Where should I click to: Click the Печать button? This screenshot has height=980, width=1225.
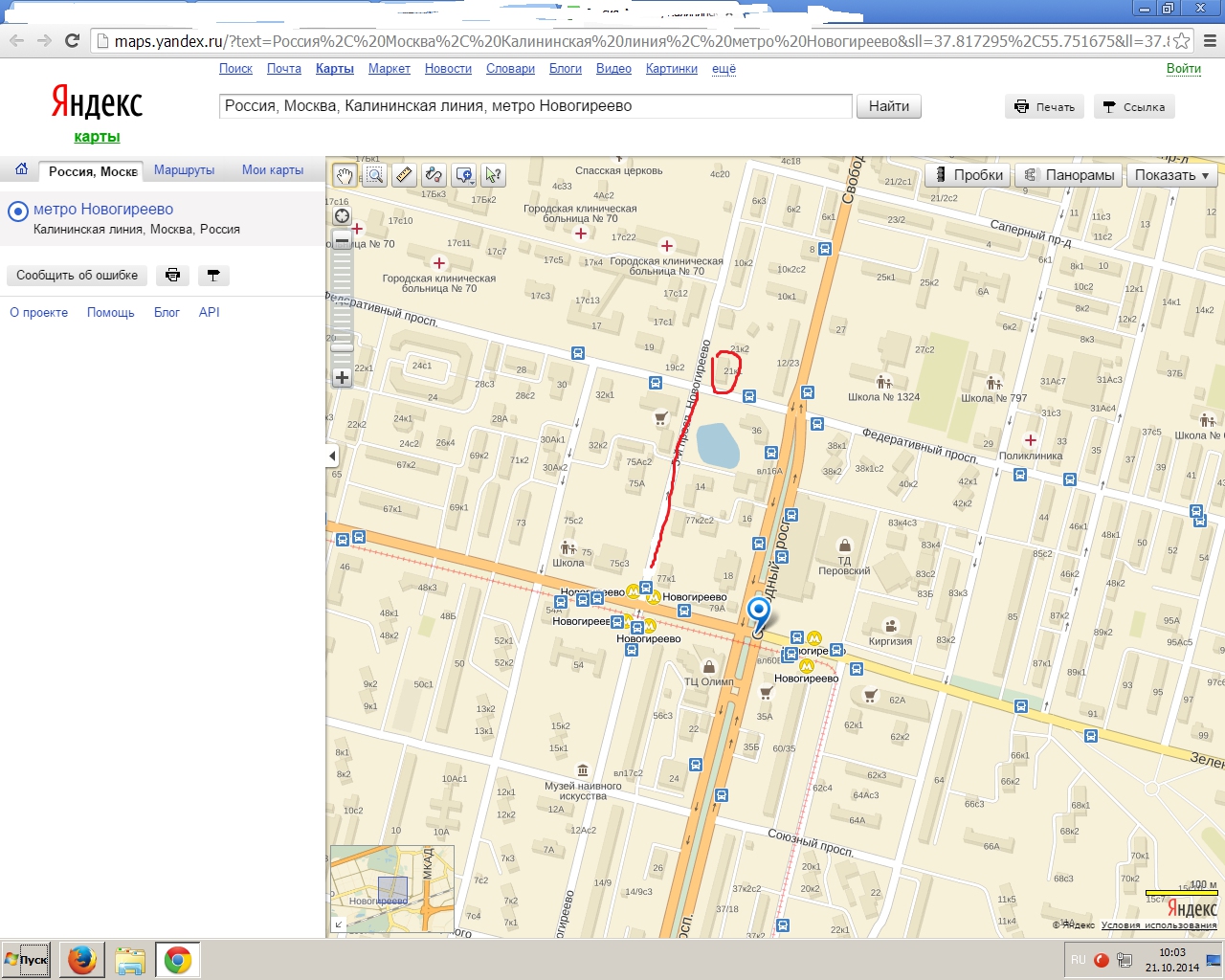1045,107
